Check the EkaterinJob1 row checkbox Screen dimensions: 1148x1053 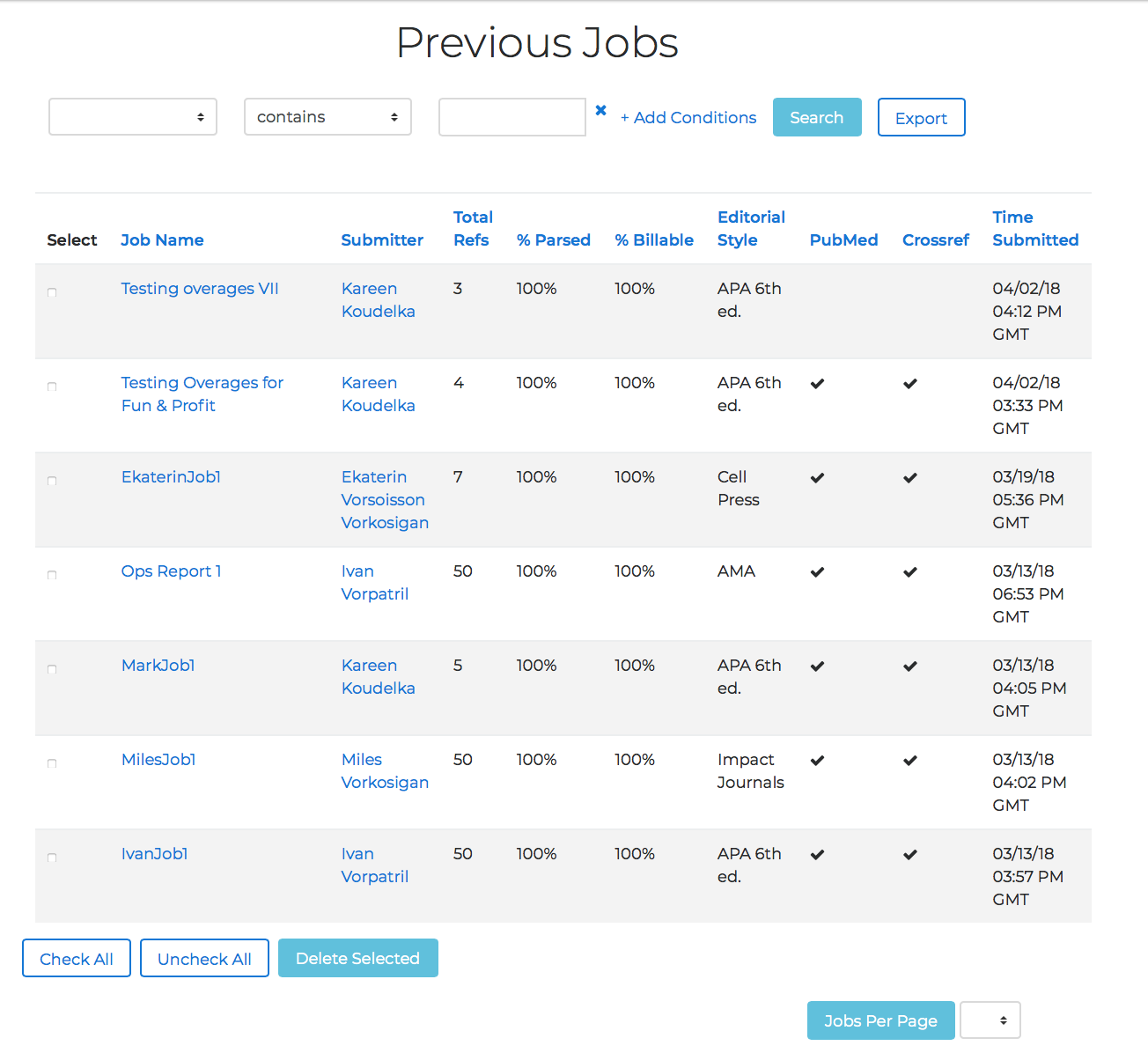click(x=52, y=481)
